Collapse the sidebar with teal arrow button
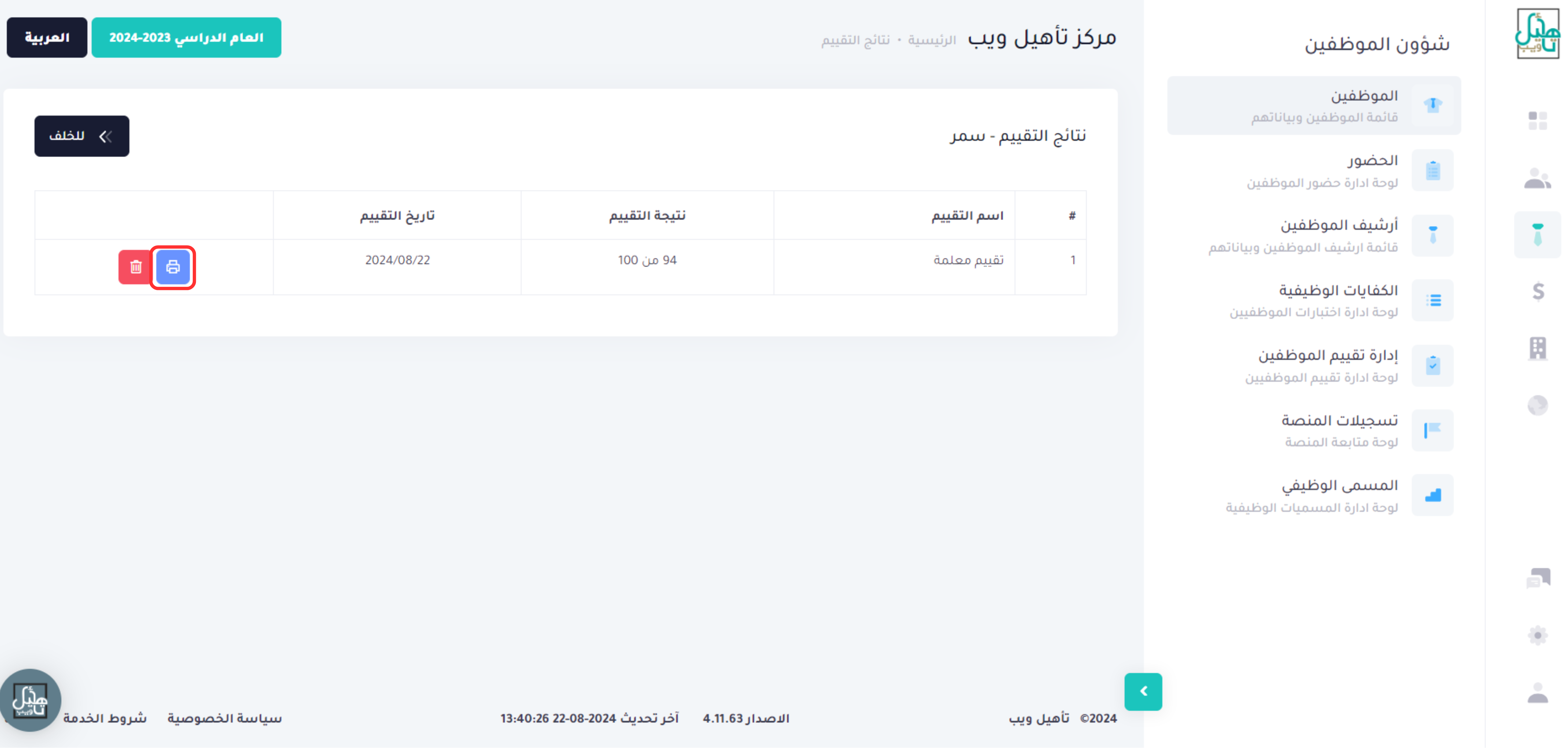1568x748 pixels. pyautogui.click(x=1143, y=692)
